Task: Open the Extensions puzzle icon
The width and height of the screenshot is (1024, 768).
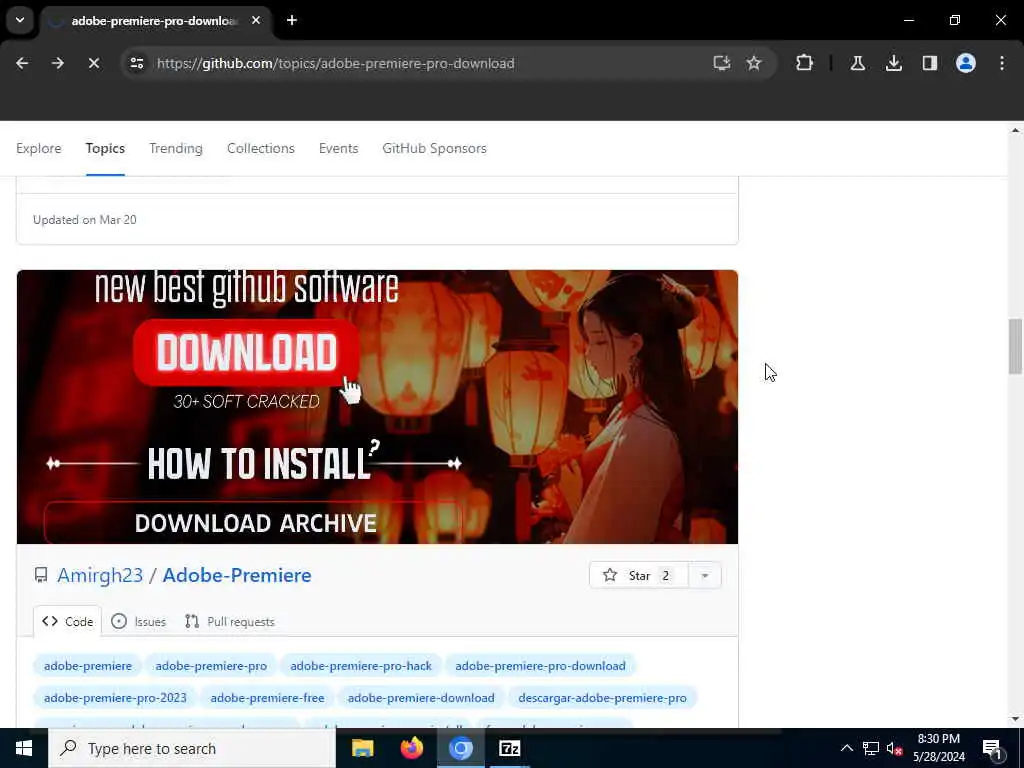Action: click(x=805, y=63)
